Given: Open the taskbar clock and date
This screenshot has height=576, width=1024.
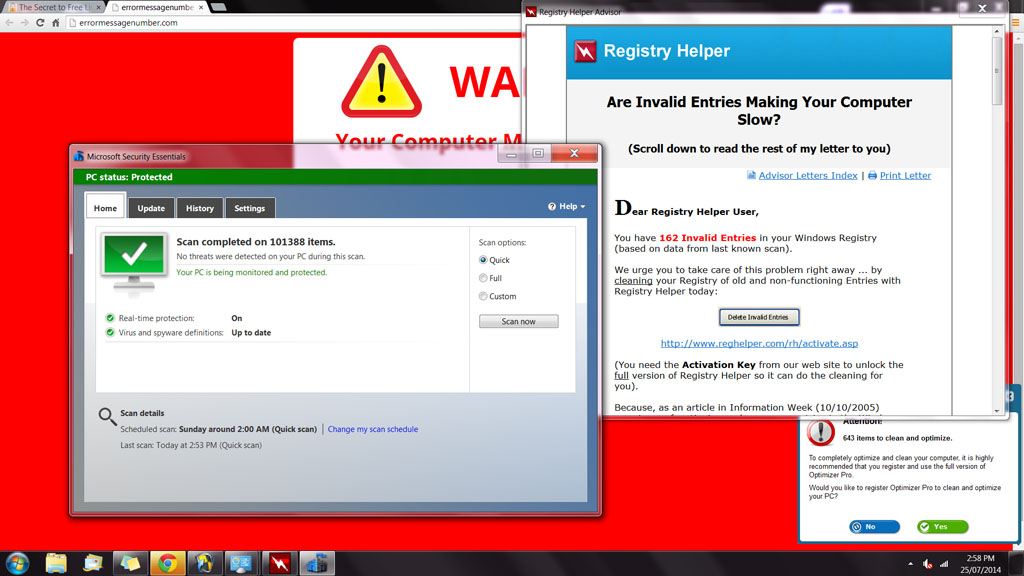Looking at the screenshot, I should tap(980, 564).
